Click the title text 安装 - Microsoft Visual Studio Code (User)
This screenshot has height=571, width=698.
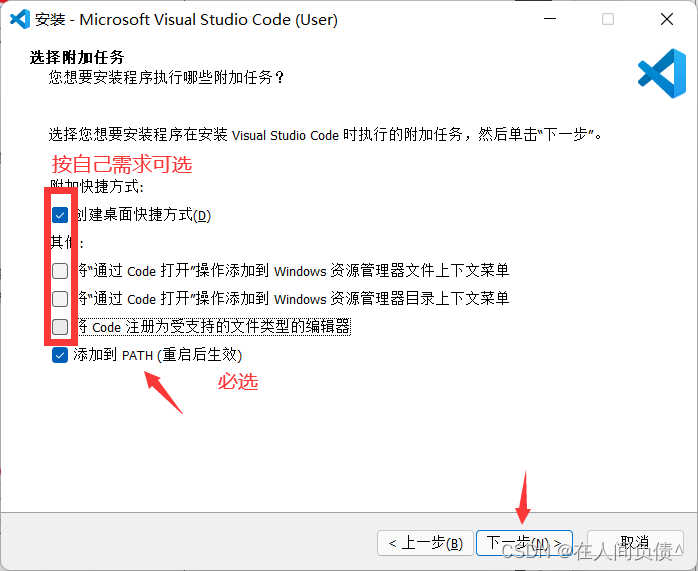pos(187,20)
